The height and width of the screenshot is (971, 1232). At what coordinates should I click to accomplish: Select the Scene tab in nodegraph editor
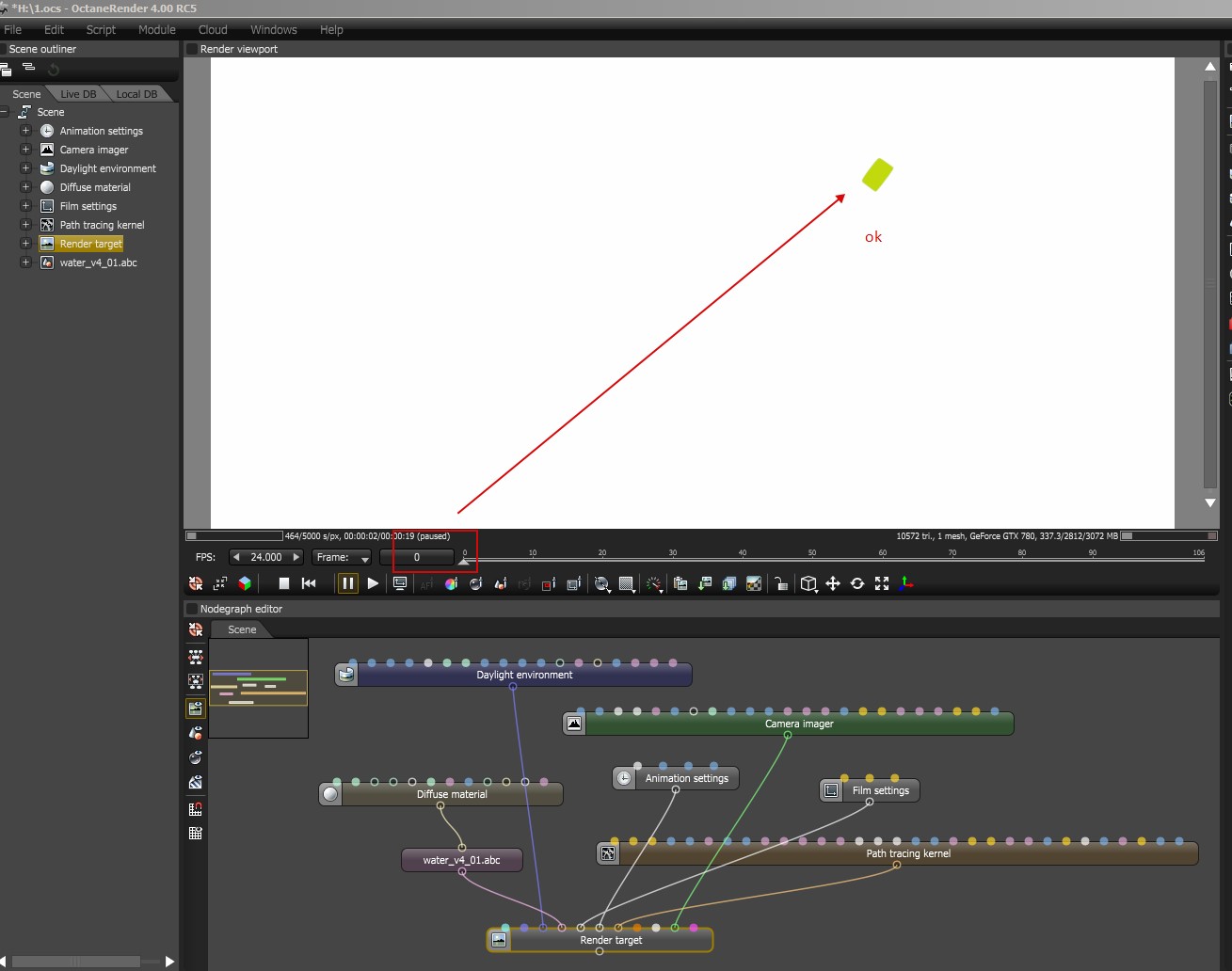(x=242, y=629)
